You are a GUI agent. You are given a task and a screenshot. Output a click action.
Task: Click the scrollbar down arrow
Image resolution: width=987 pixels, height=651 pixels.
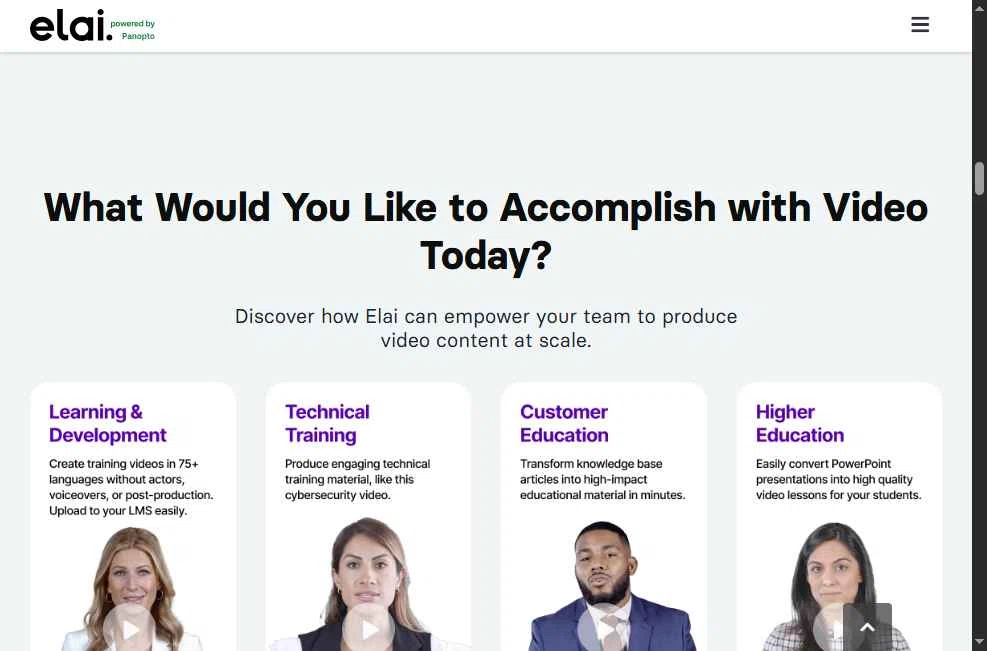(x=979, y=641)
